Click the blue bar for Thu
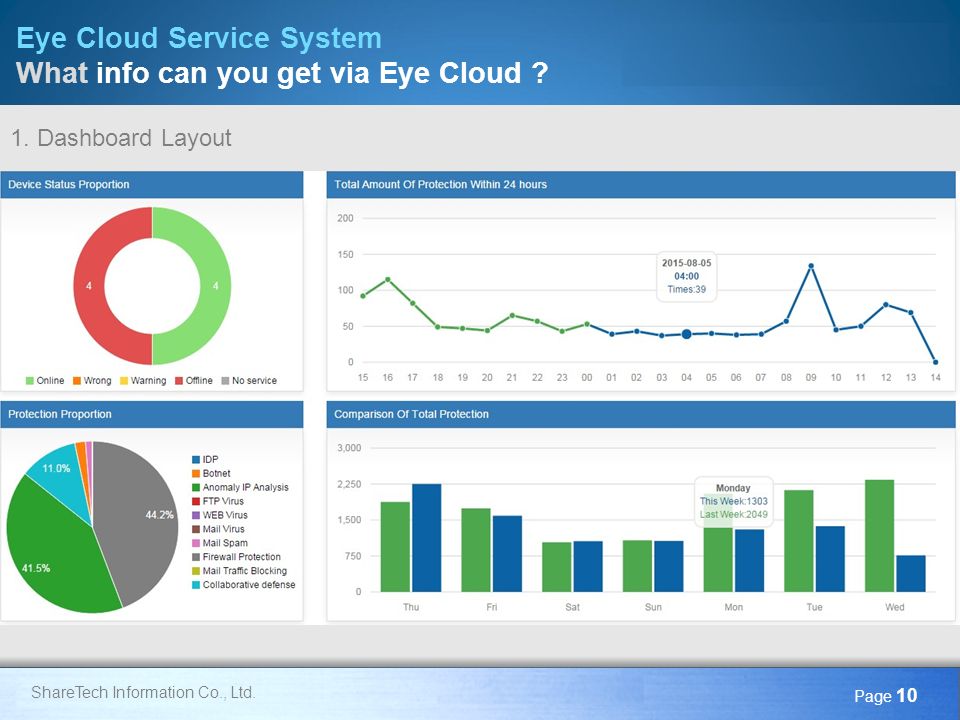Viewport: 960px width, 720px height. (426, 538)
